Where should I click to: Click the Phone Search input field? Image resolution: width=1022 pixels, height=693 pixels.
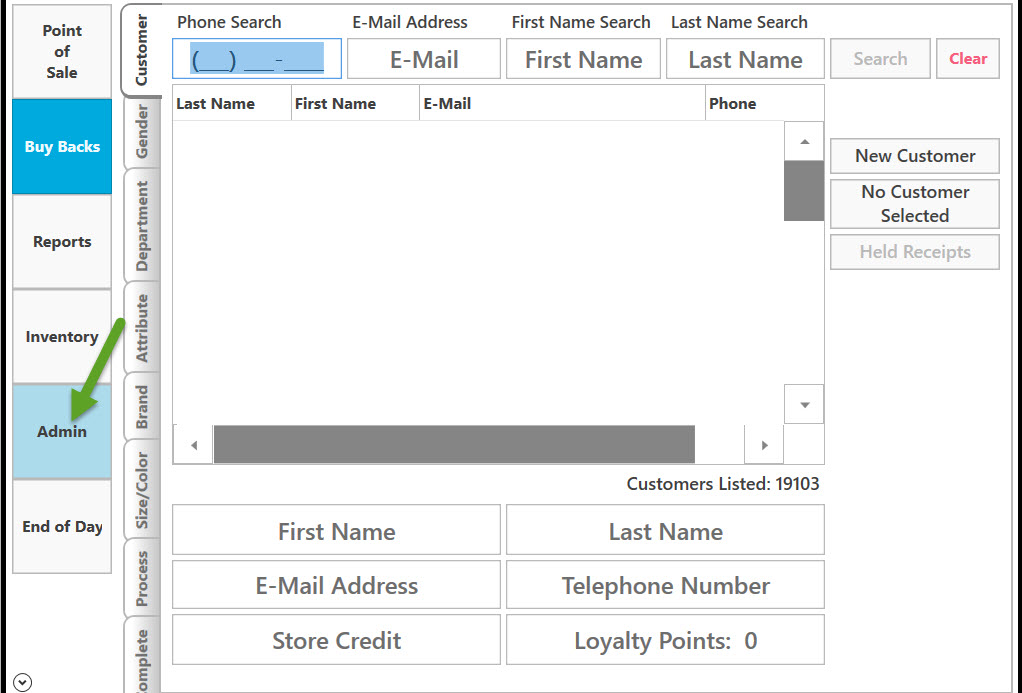point(257,59)
